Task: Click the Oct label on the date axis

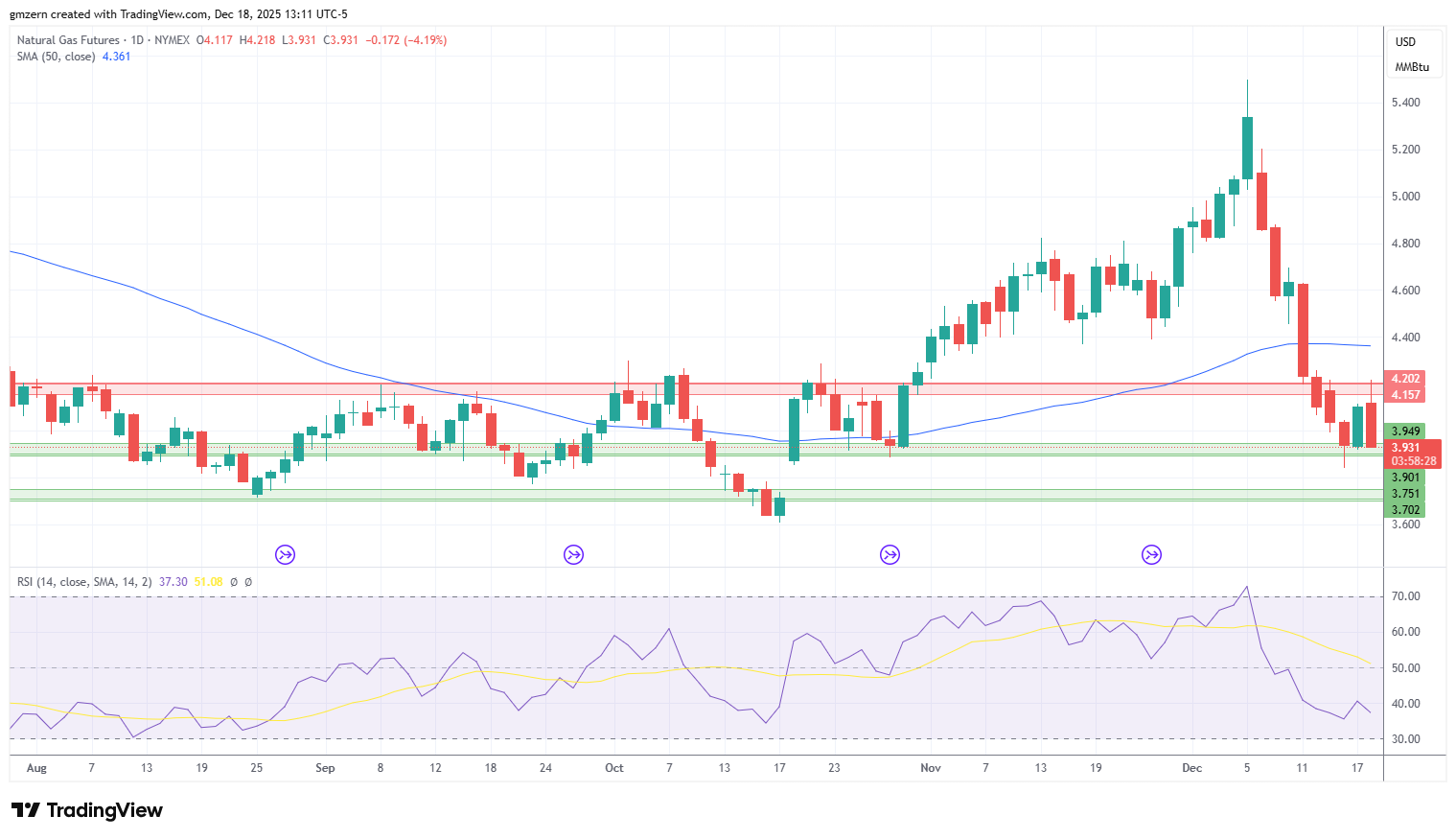Action: [x=614, y=768]
